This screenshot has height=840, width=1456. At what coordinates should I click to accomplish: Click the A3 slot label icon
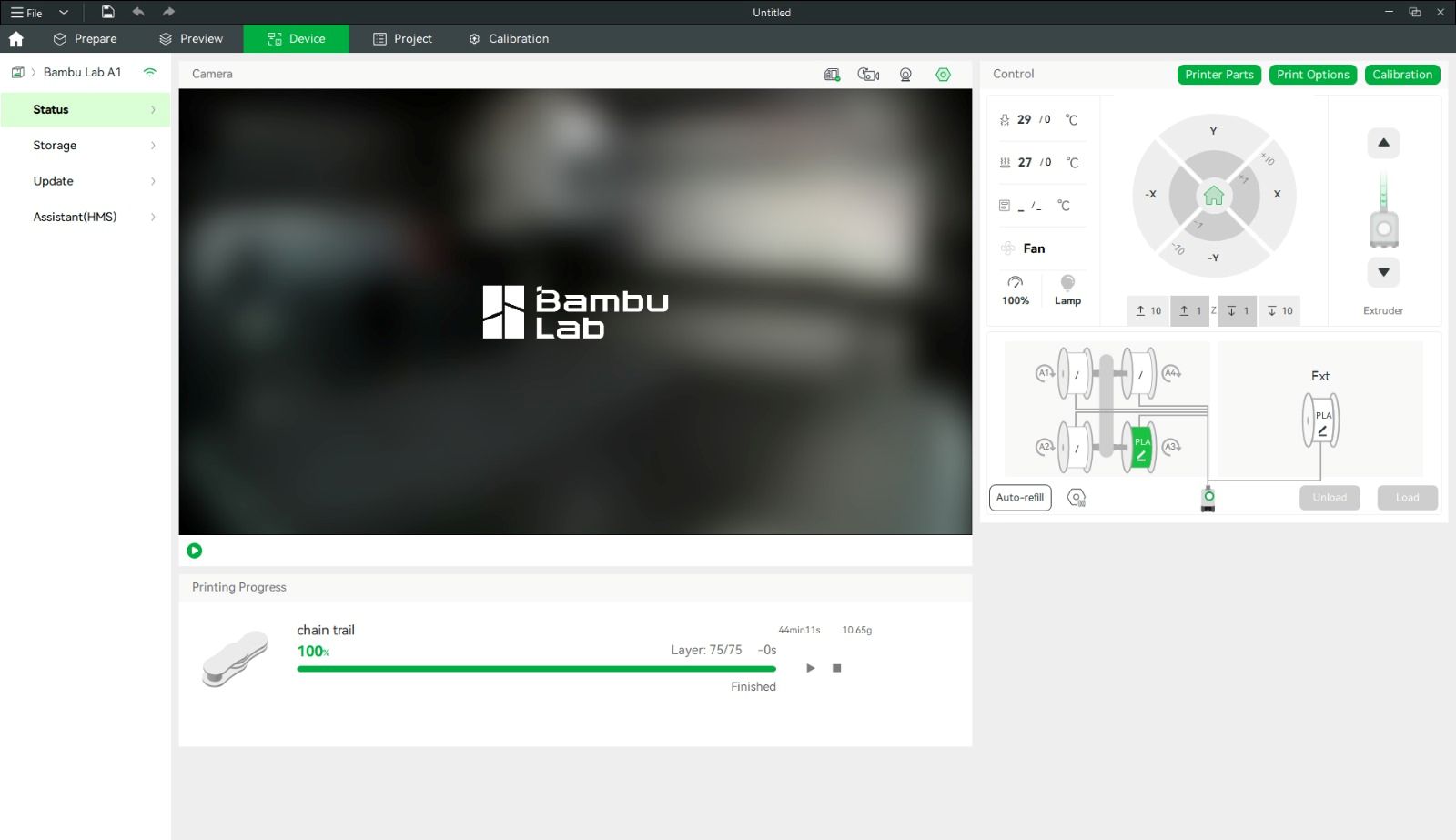tap(1171, 447)
